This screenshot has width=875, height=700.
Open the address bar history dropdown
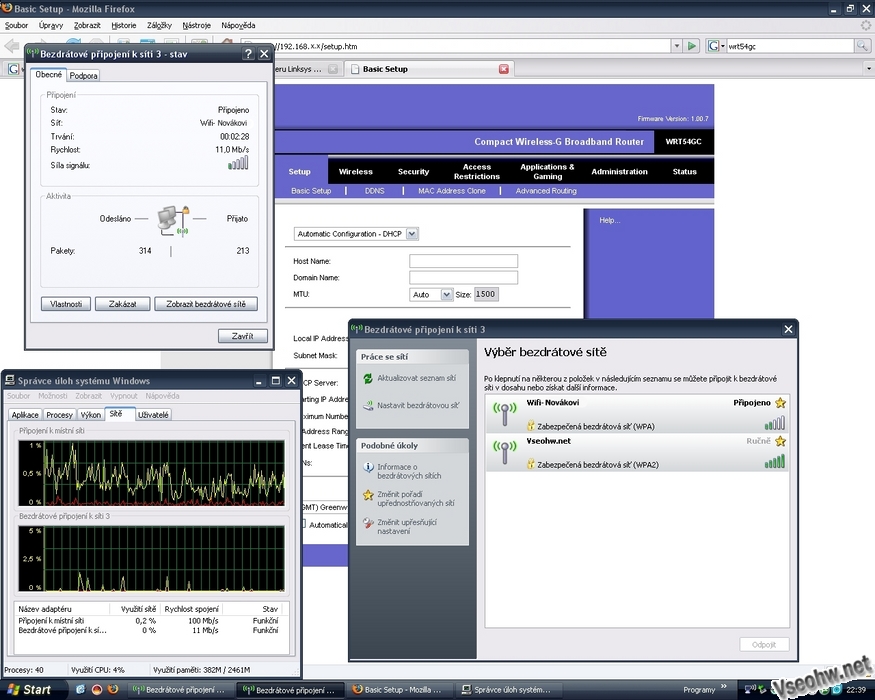(x=676, y=46)
